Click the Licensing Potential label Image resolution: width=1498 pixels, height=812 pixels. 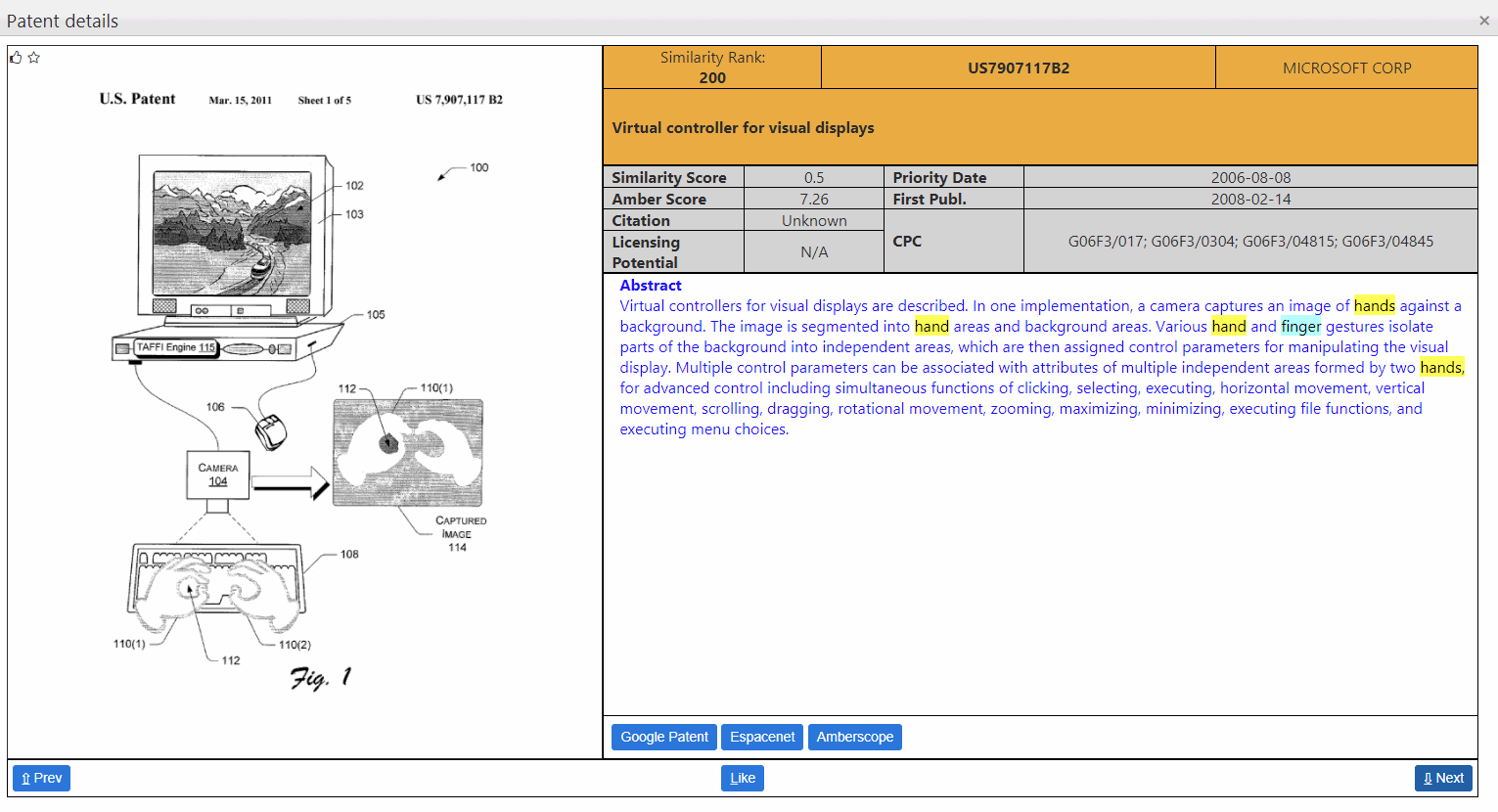646,251
